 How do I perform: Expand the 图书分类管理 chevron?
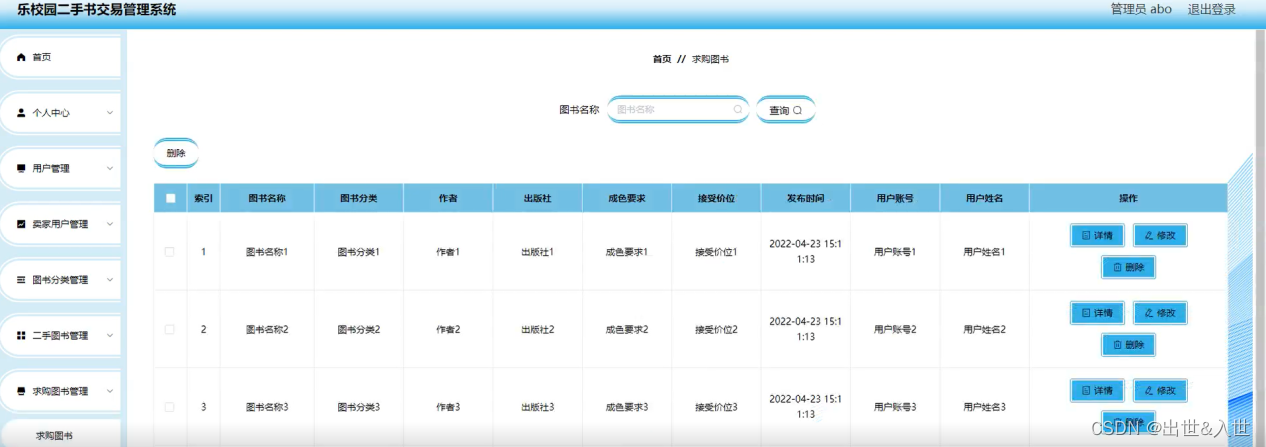tap(110, 280)
